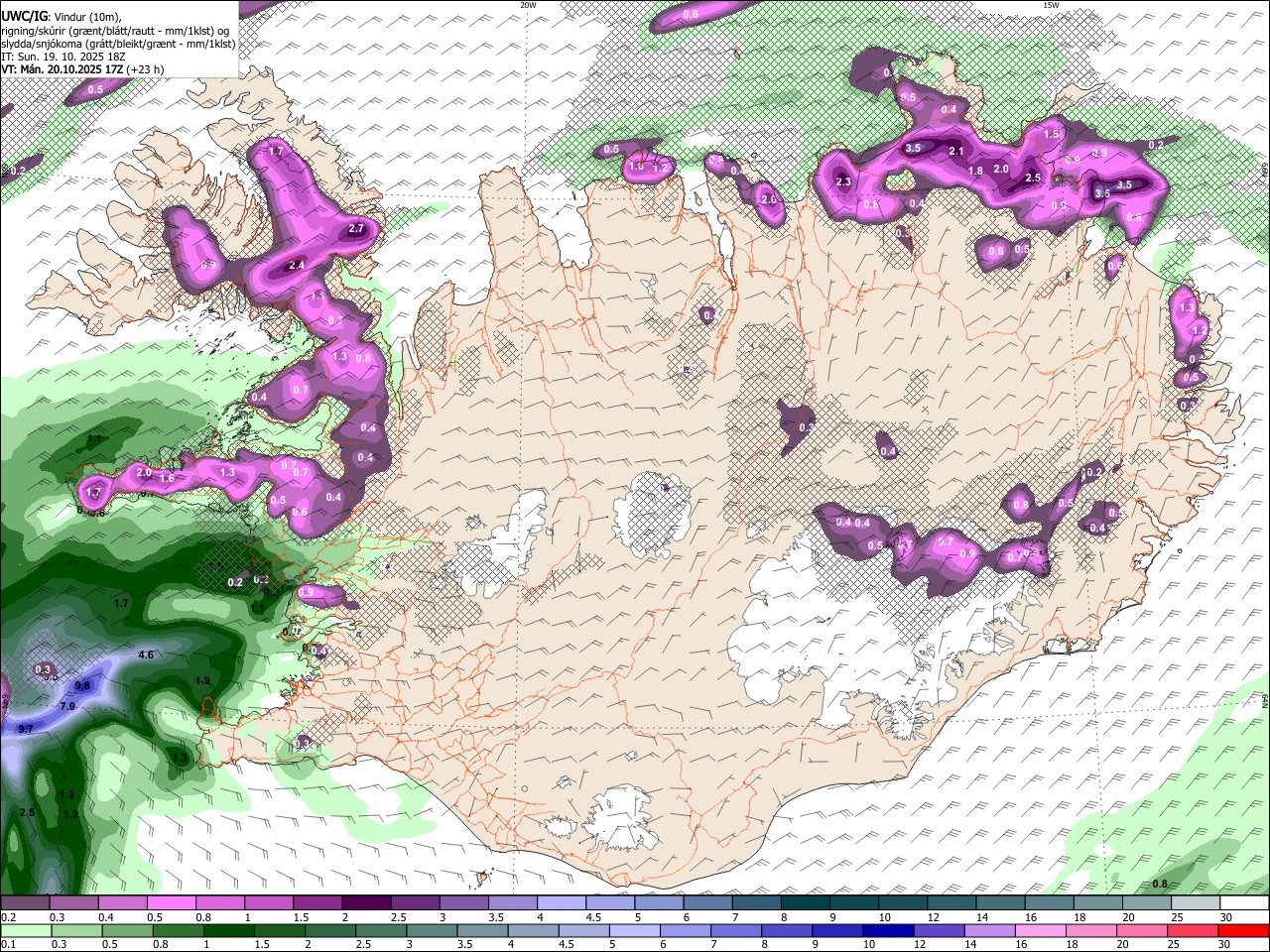Click the '2.3' snowfall value in the north
The image size is (1270, 952).
point(844,181)
